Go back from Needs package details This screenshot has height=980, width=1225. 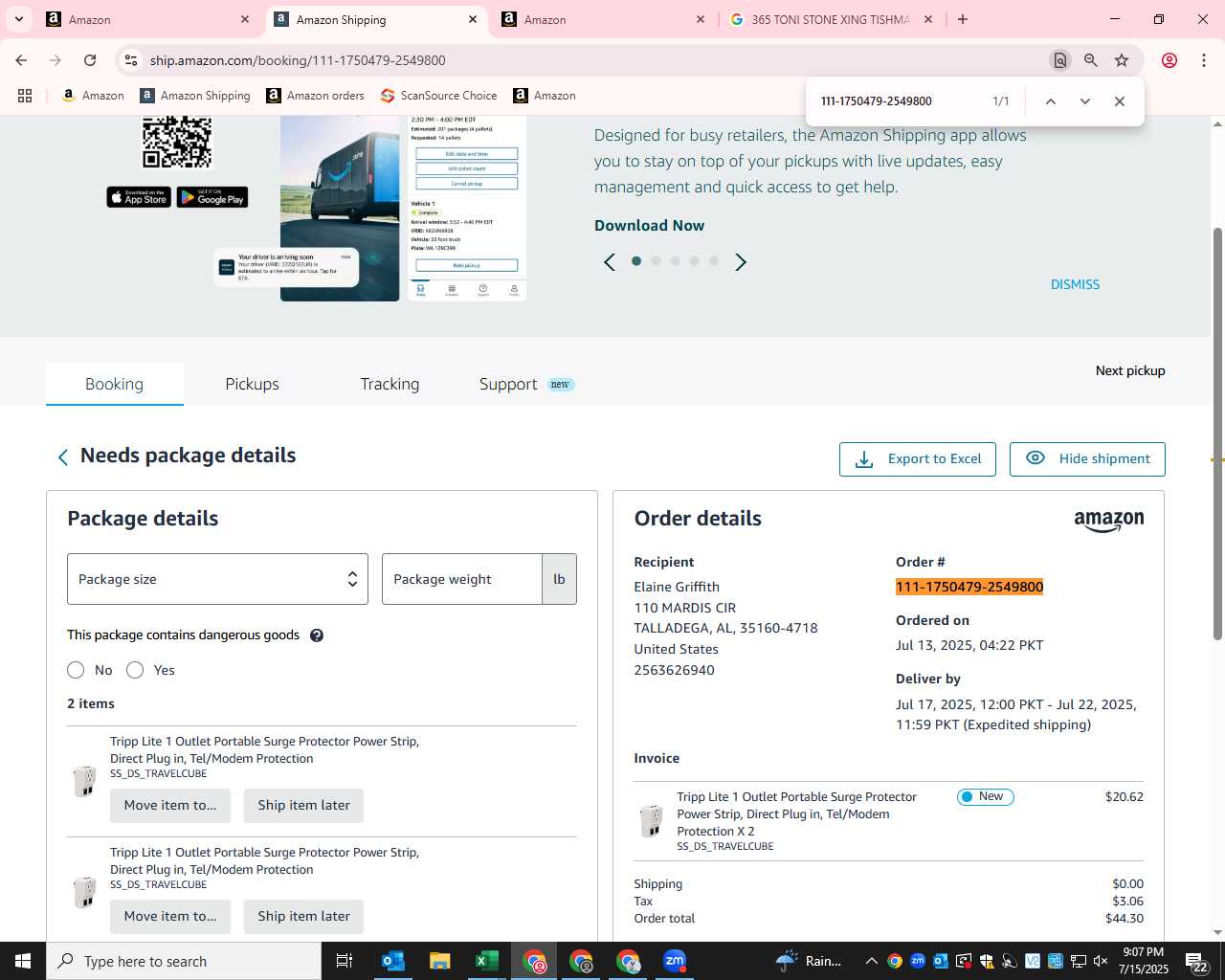(63, 457)
